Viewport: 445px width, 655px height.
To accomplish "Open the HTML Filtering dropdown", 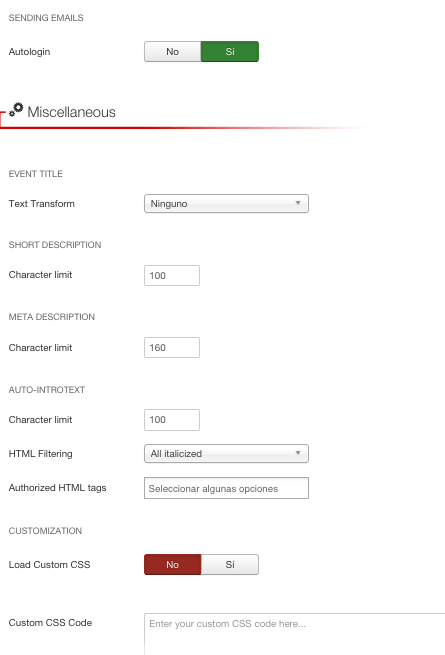I will [x=226, y=454].
